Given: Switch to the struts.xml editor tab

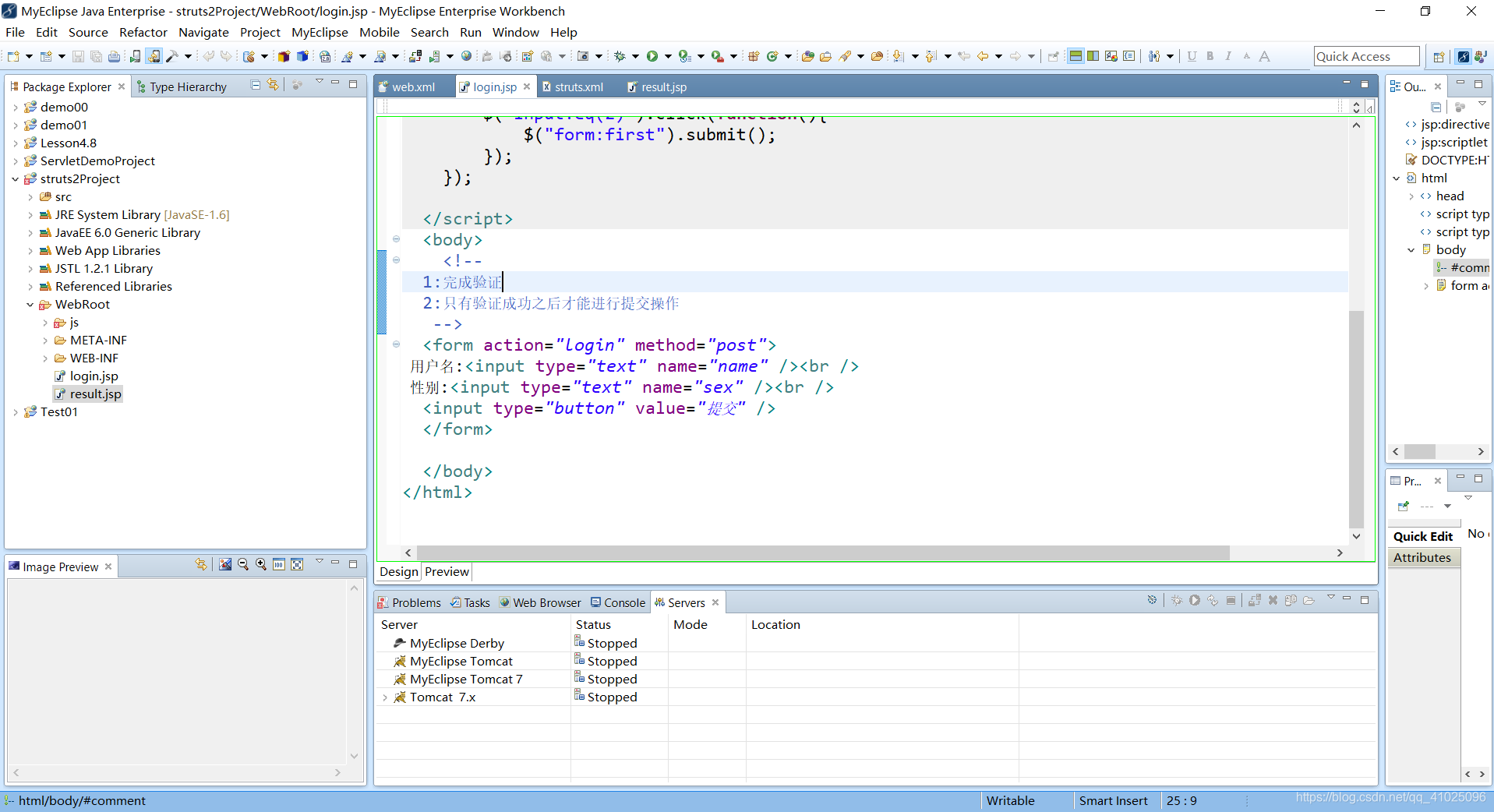Looking at the screenshot, I should tap(573, 86).
